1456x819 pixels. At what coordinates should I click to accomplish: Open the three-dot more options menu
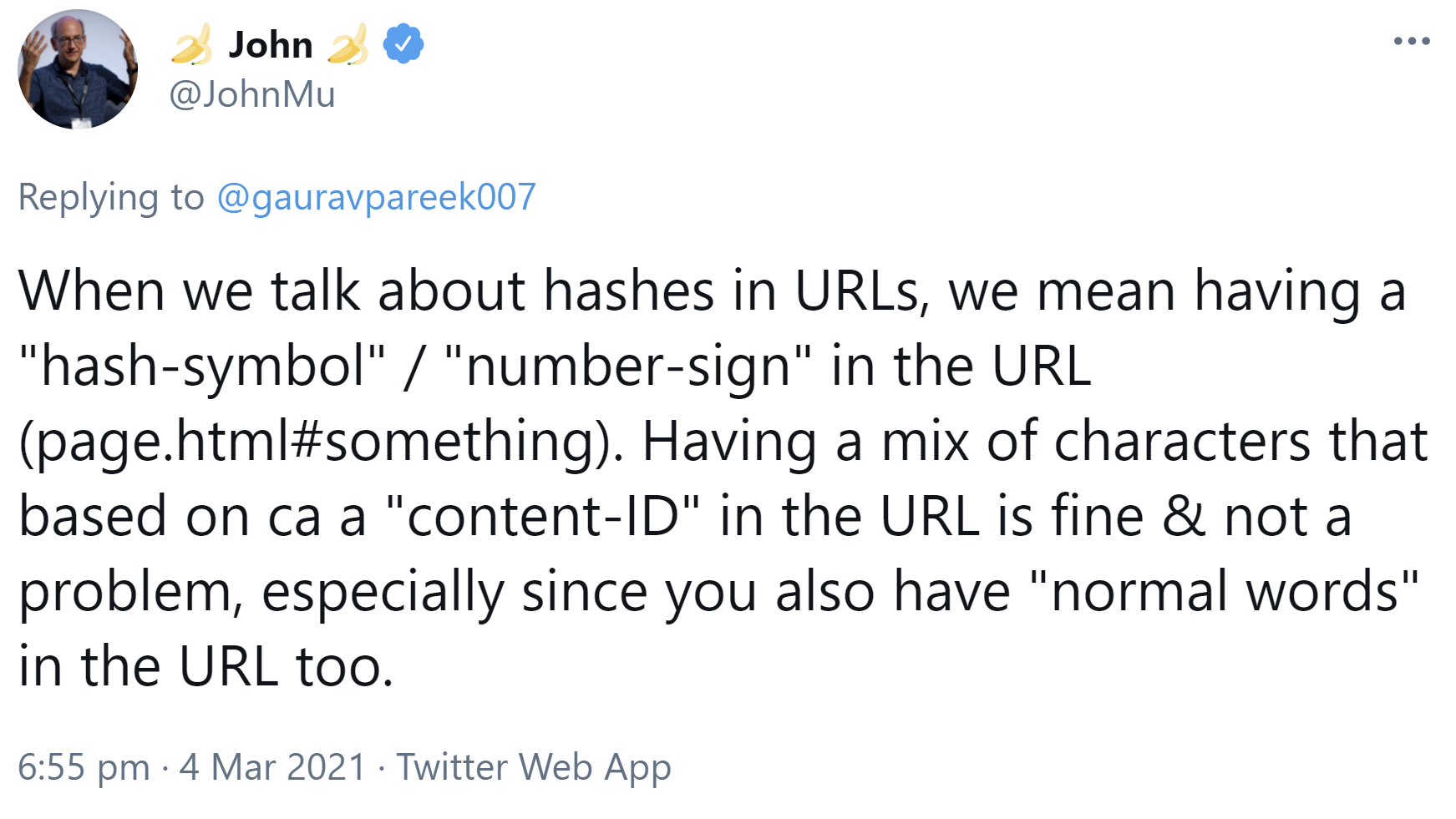[x=1412, y=41]
